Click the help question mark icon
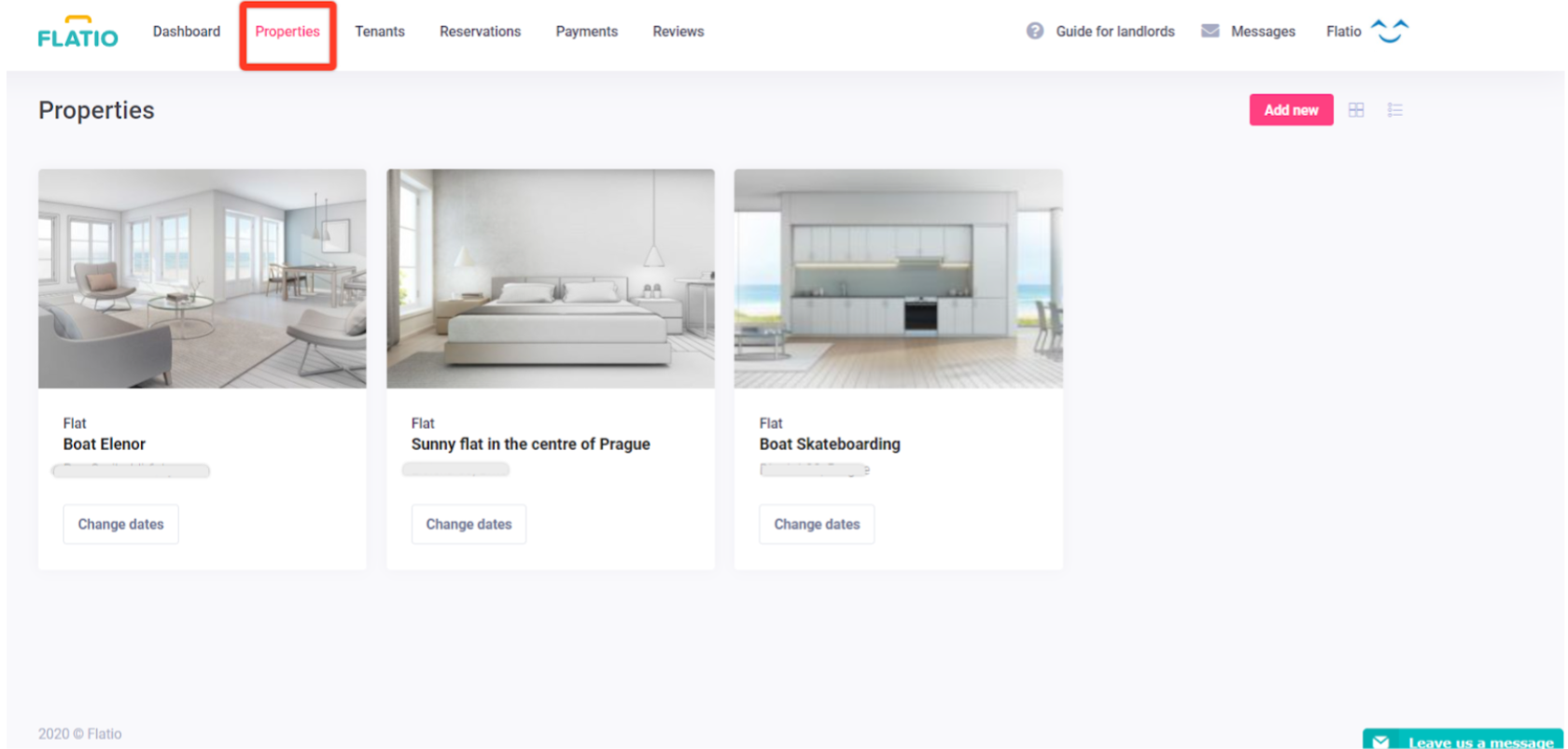 pos(1035,31)
